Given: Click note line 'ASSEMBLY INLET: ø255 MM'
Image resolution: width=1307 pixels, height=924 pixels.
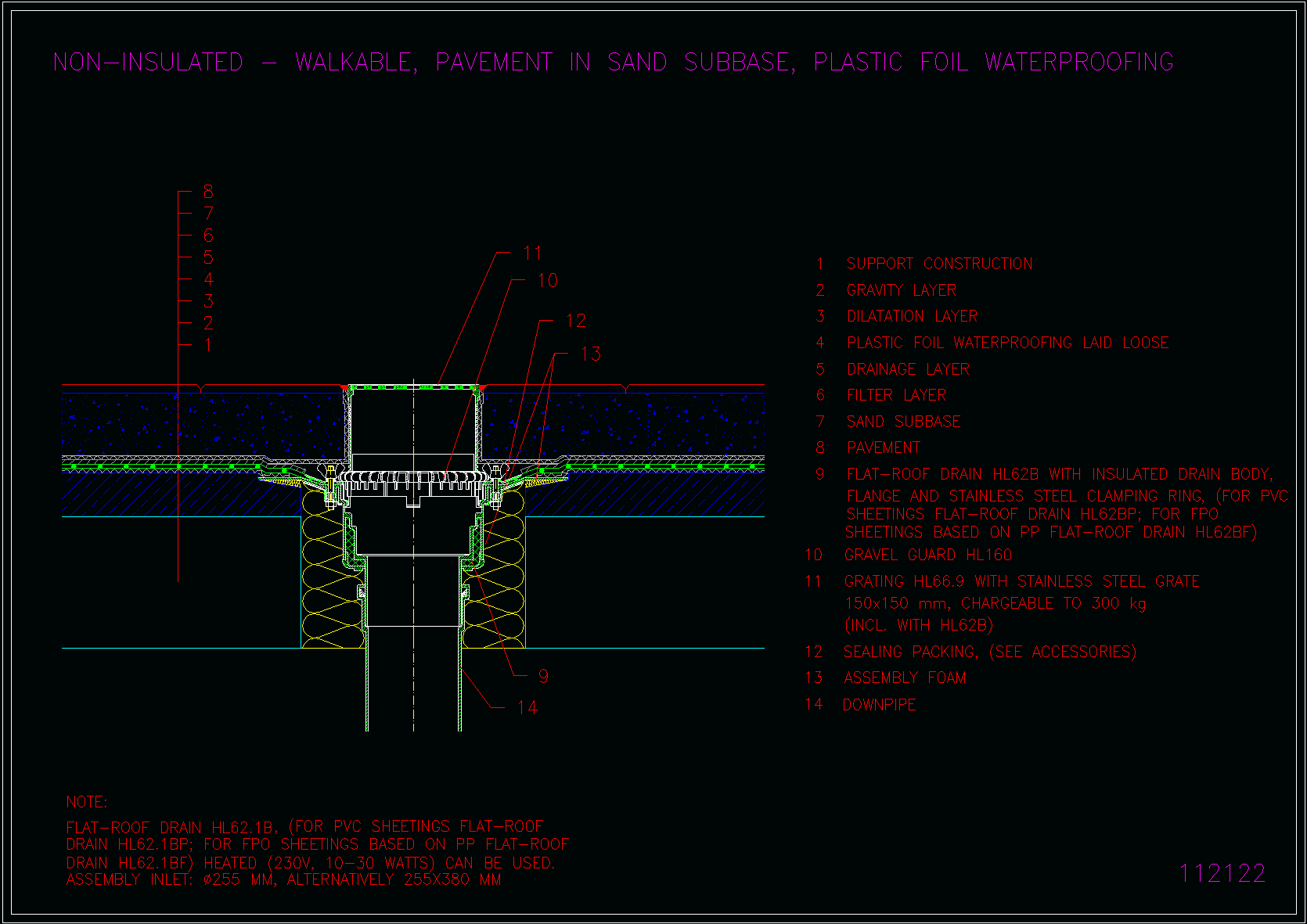Looking at the screenshot, I should 284,879.
